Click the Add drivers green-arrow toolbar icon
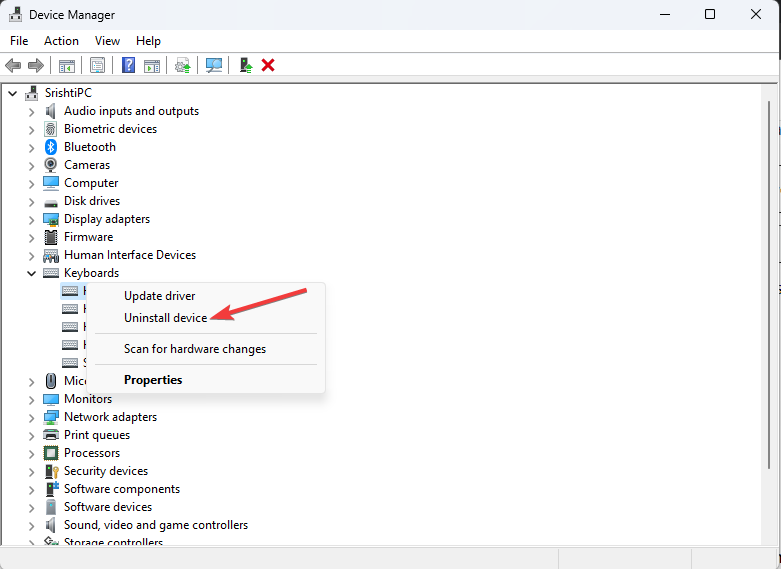Image resolution: width=781 pixels, height=569 pixels. (x=246, y=65)
